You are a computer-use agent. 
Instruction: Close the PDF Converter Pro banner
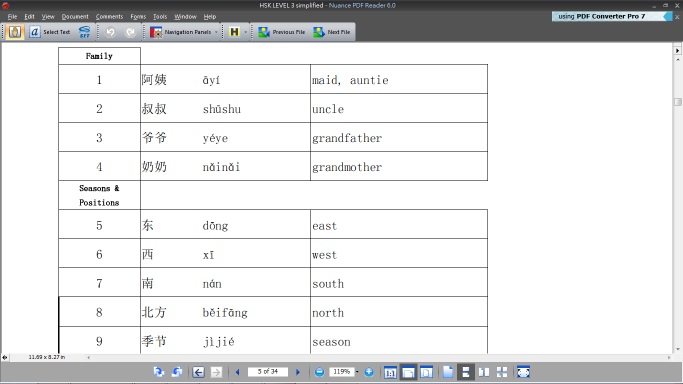pos(677,17)
